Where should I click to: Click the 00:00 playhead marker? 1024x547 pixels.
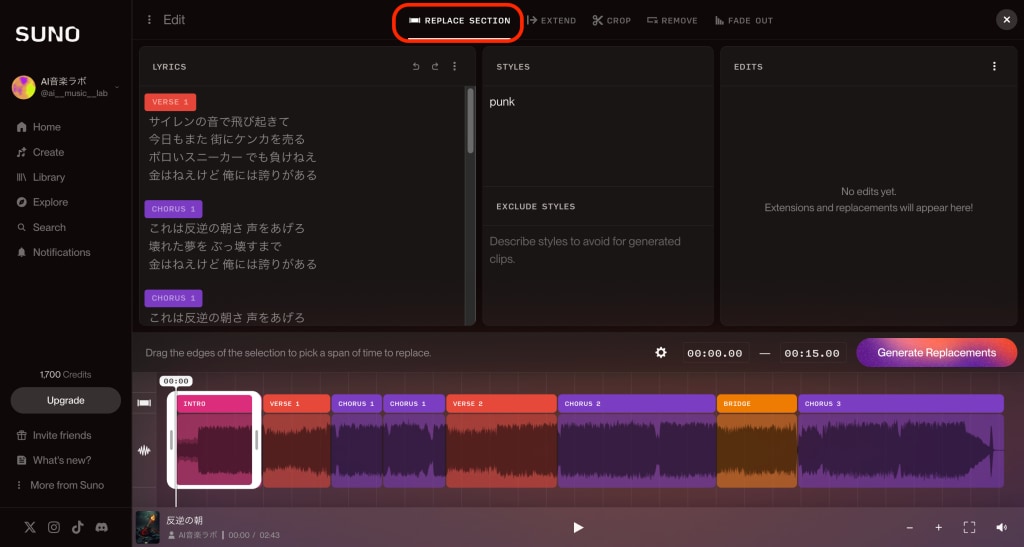click(x=176, y=381)
